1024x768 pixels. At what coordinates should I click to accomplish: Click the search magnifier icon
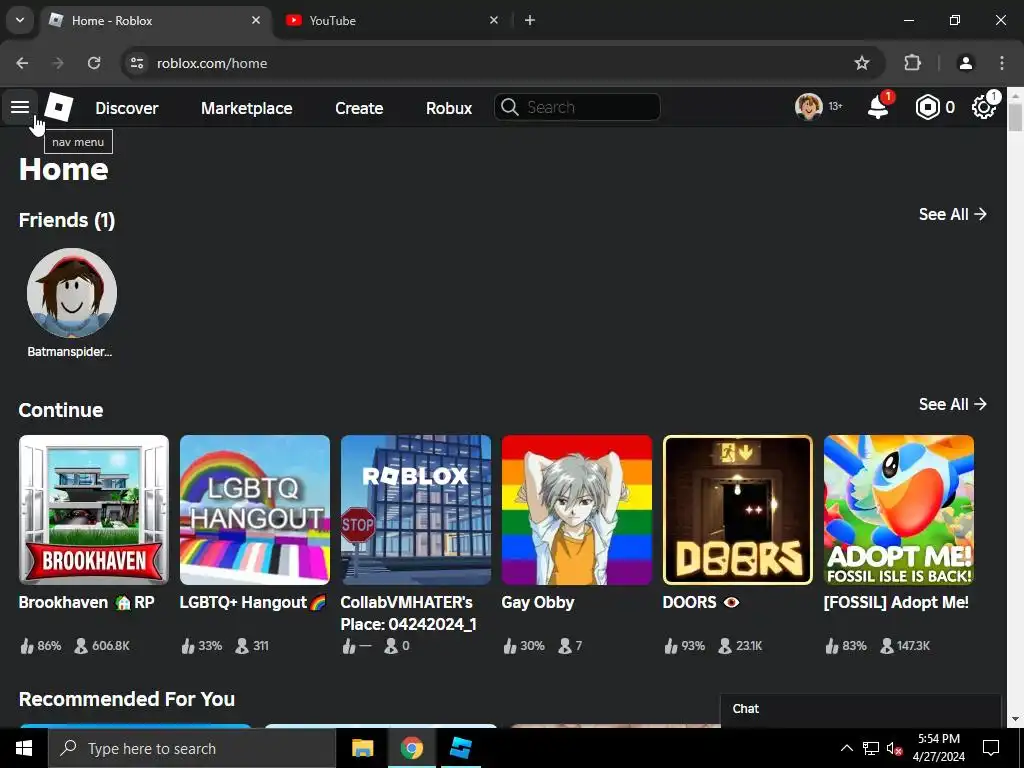(x=509, y=107)
